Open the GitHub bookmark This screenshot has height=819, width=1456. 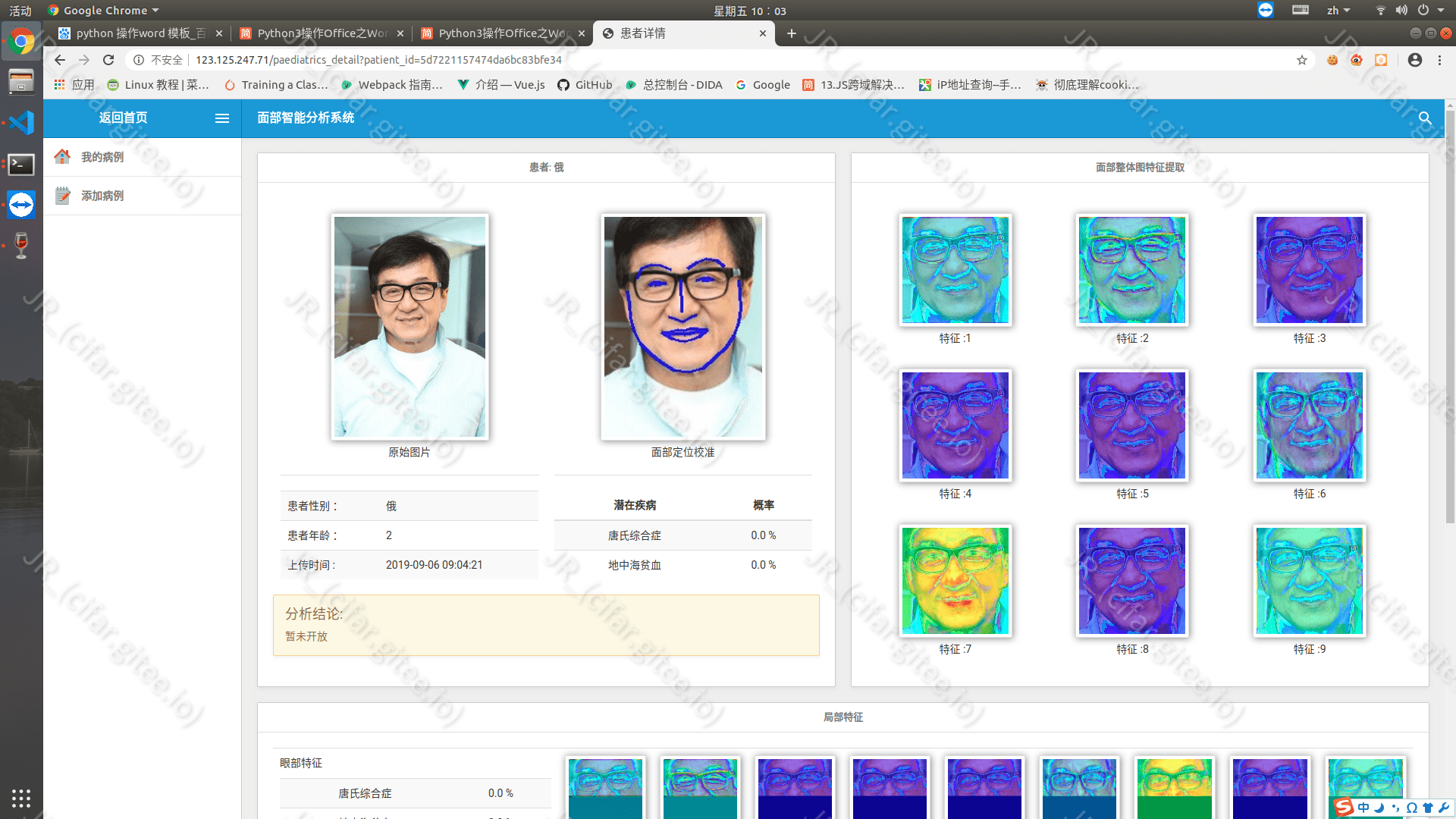585,85
